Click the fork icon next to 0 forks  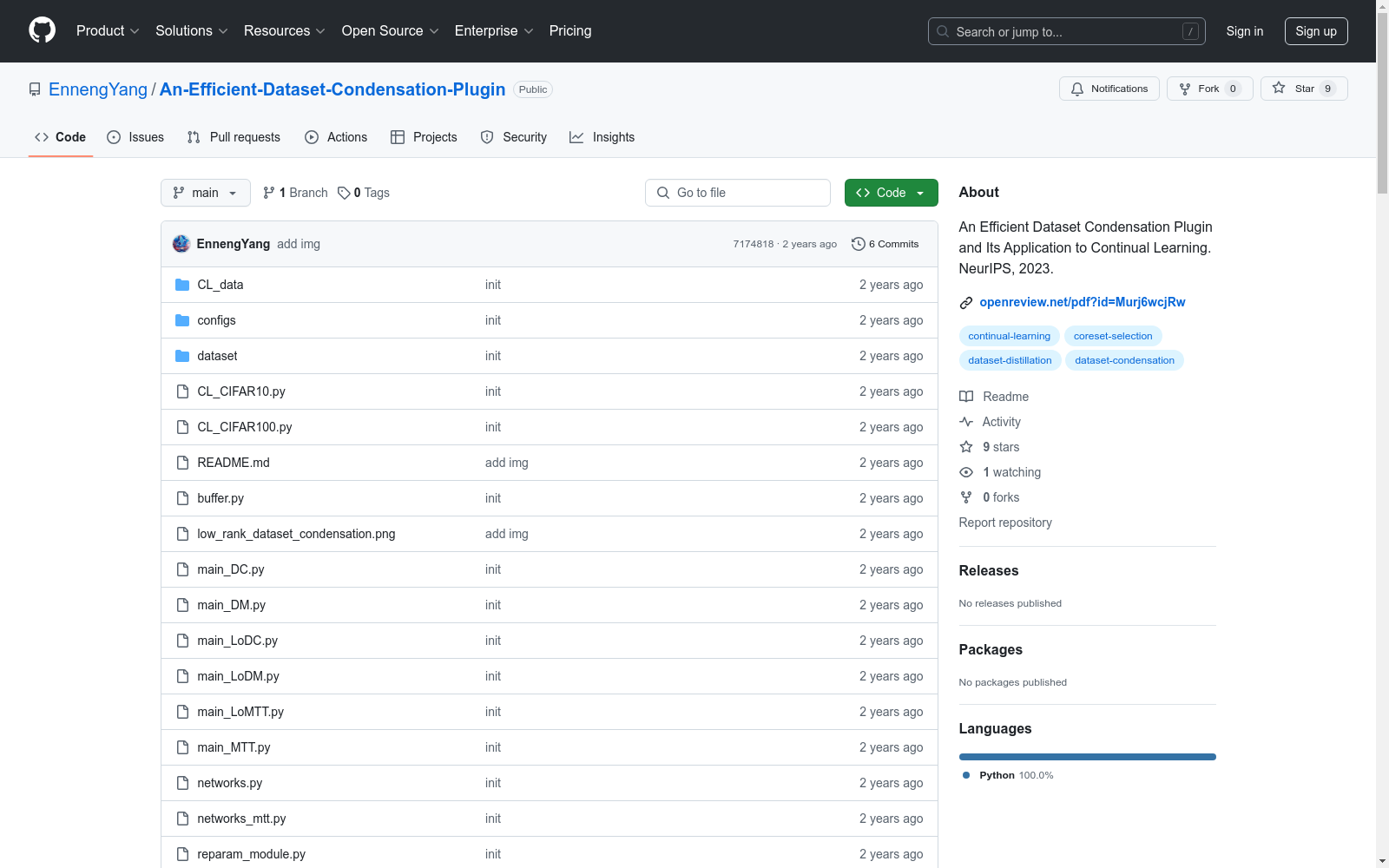point(966,497)
